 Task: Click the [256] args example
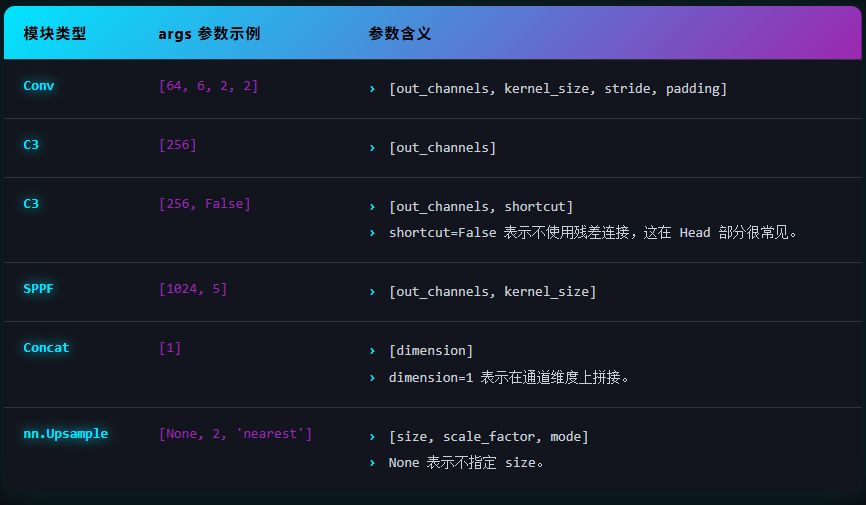point(177,145)
